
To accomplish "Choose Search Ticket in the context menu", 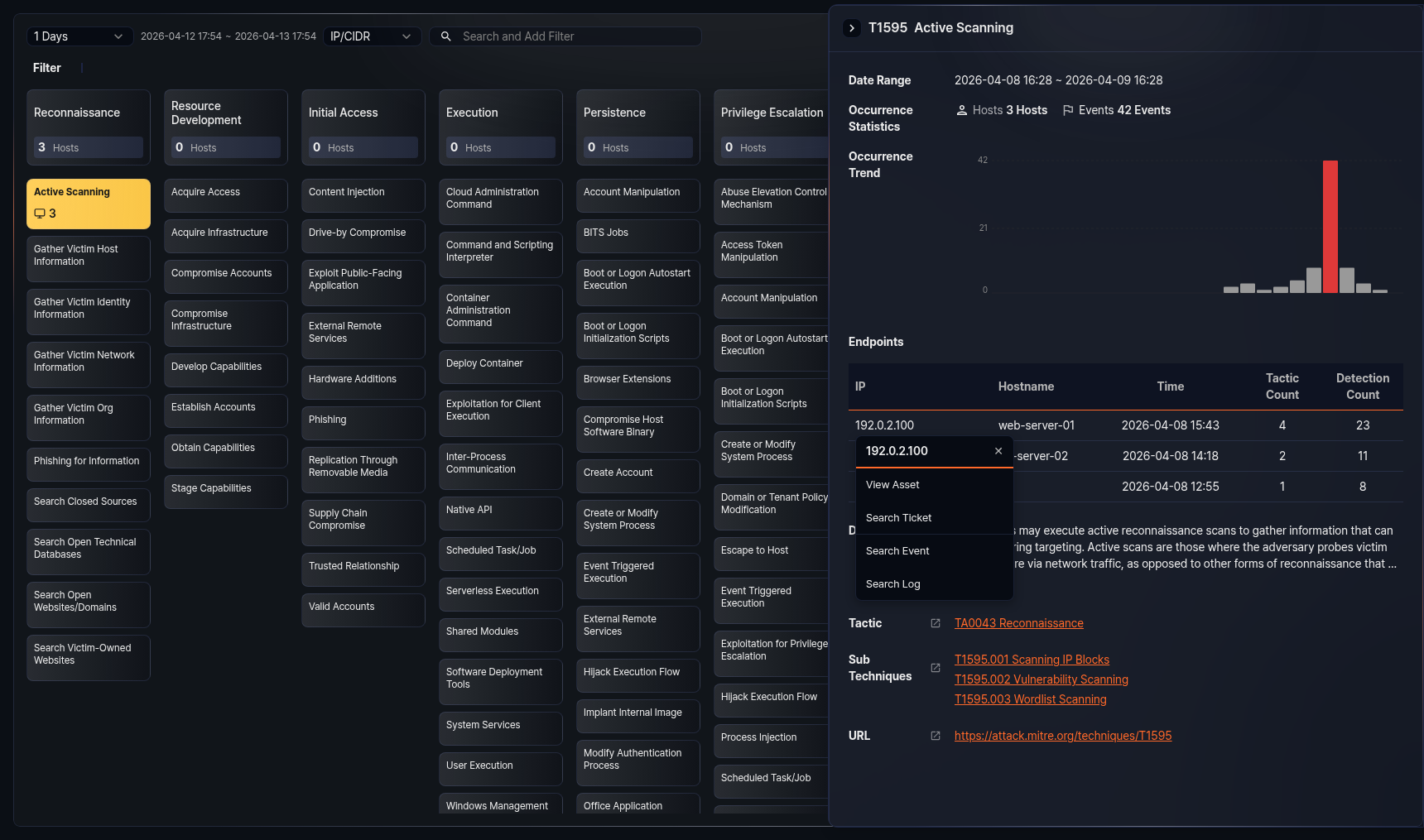I will [x=897, y=517].
